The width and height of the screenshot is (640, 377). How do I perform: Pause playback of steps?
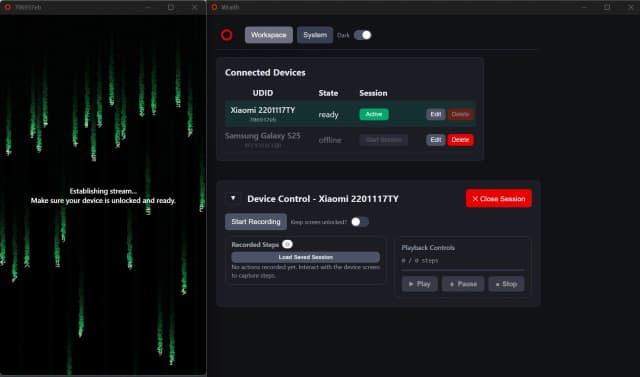click(x=463, y=284)
